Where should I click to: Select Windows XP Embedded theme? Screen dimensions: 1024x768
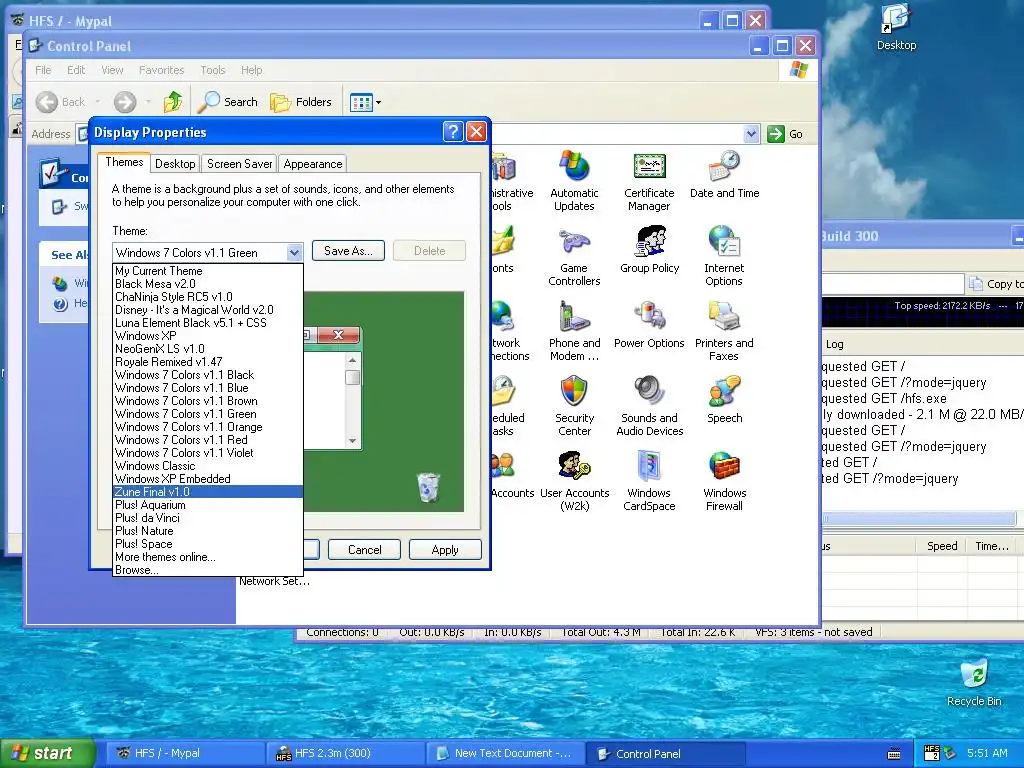pos(208,479)
